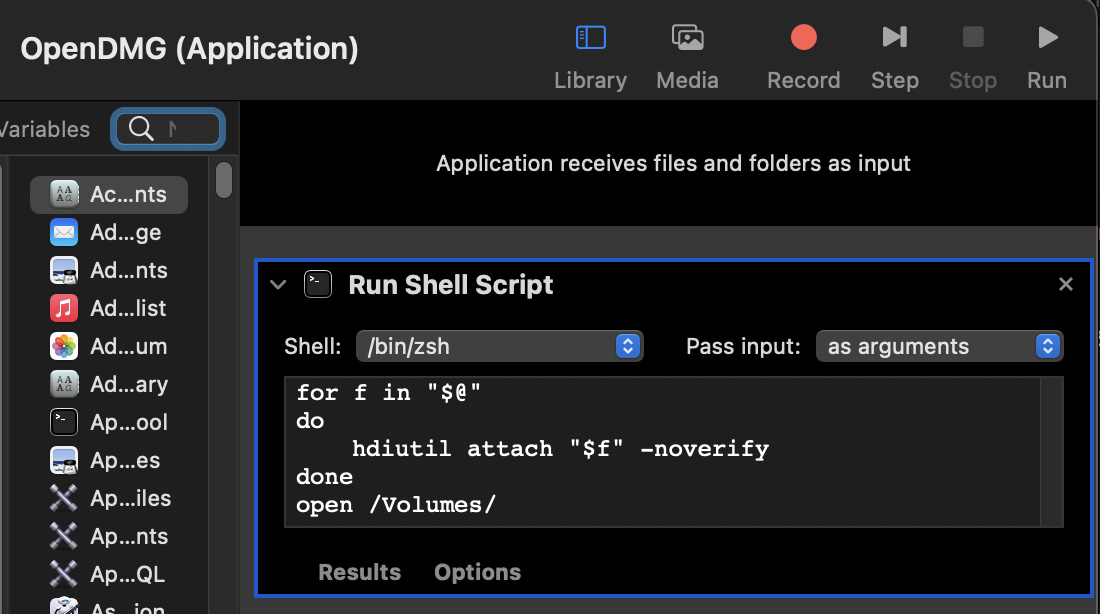The width and height of the screenshot is (1100, 614).
Task: Toggle the Library sidebar icon
Action: click(x=590, y=38)
